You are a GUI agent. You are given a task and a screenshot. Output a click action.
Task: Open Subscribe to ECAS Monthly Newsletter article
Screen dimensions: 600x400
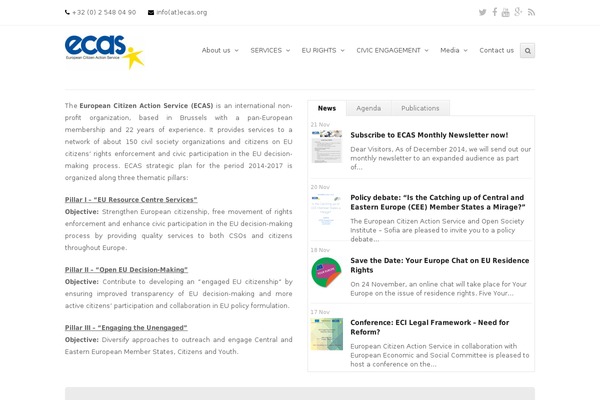click(x=429, y=135)
